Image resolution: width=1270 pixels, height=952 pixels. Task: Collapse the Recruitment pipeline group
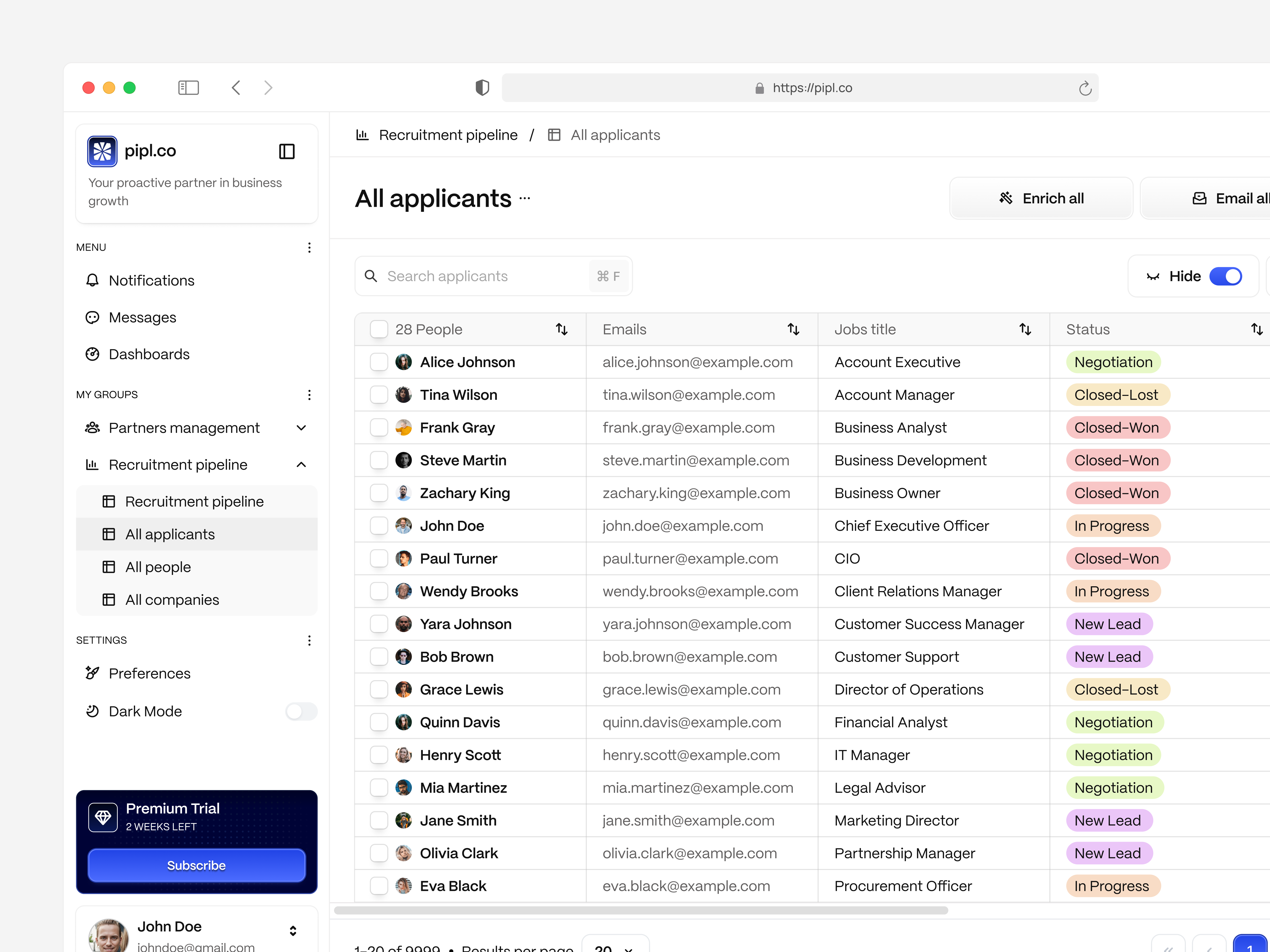pos(301,465)
